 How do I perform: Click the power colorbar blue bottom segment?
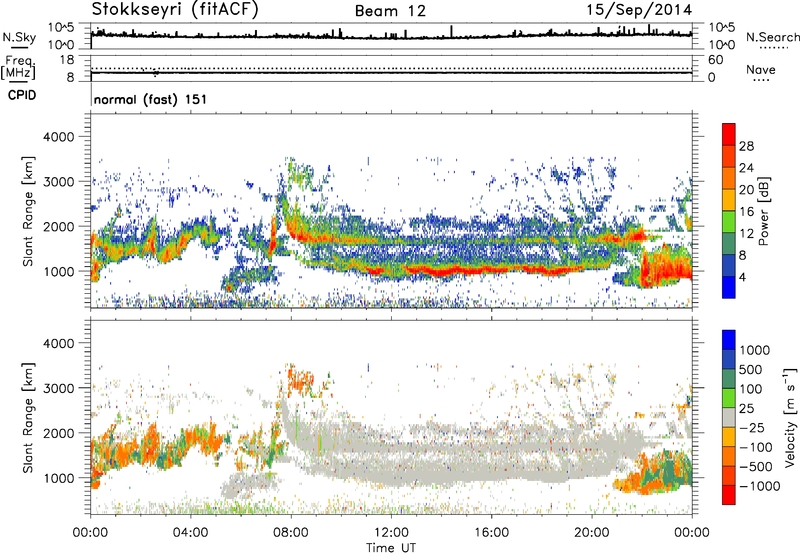(729, 288)
